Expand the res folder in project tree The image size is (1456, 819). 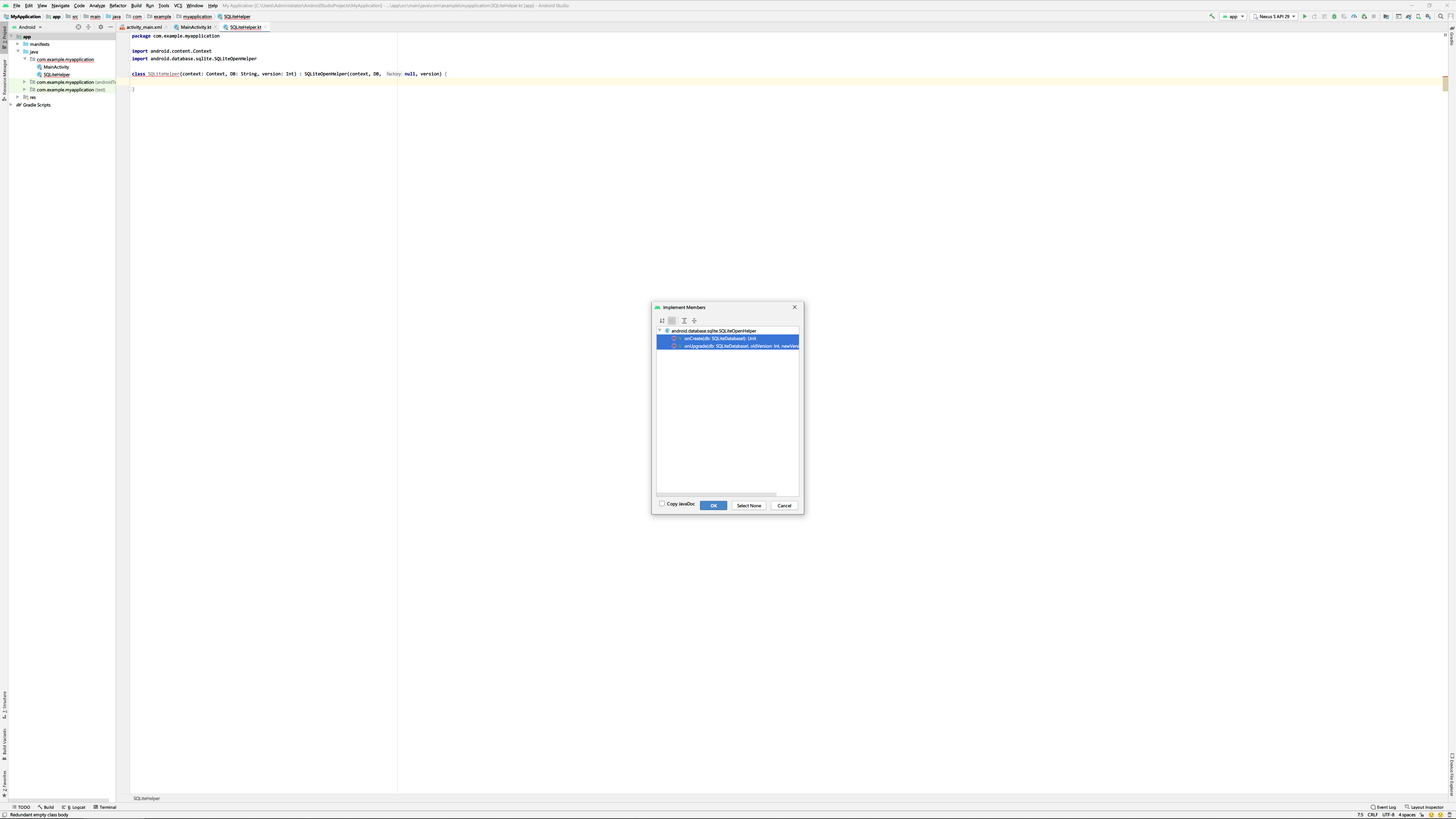(18, 97)
